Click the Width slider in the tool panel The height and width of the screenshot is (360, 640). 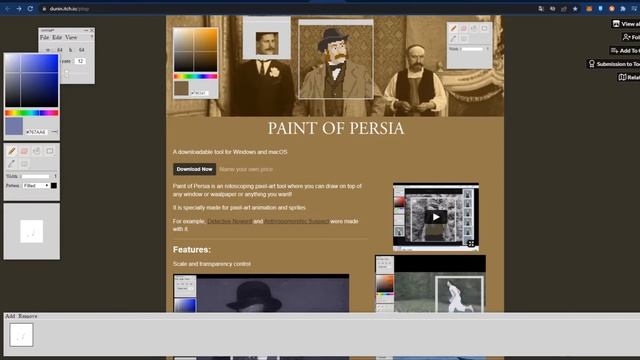[x=35, y=176]
